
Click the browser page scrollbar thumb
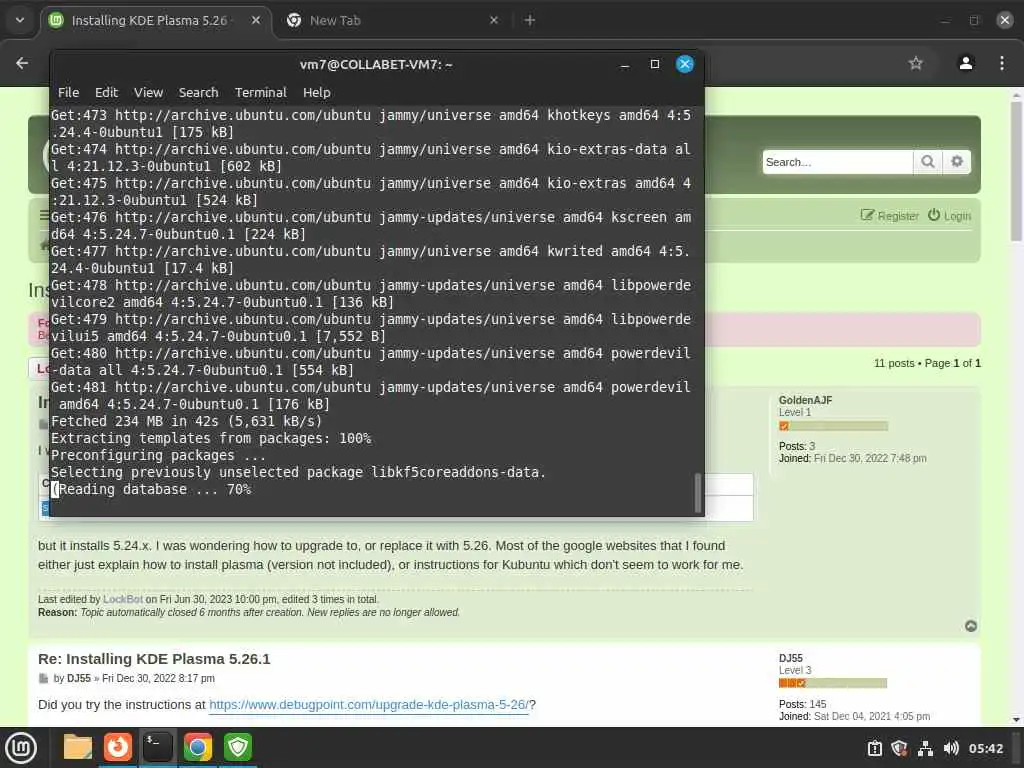[x=1016, y=171]
